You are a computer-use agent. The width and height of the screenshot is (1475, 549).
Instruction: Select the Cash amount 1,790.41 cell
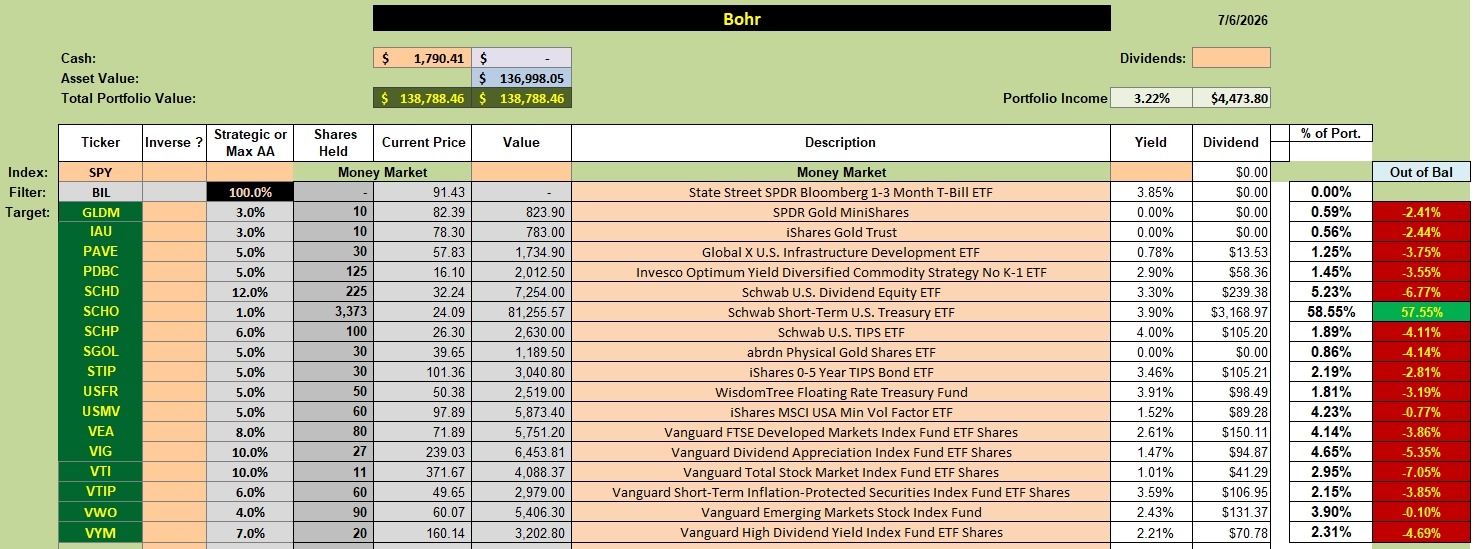421,58
